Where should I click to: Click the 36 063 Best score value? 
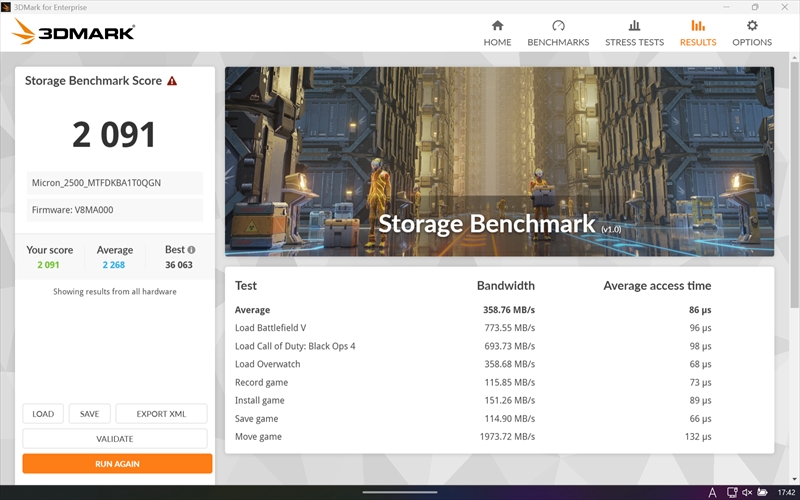(x=179, y=265)
